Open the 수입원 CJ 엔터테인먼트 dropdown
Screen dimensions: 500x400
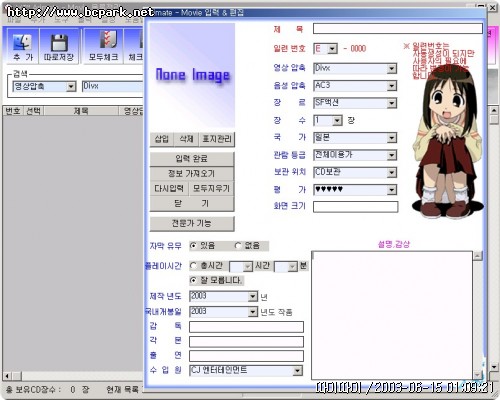coord(298,371)
